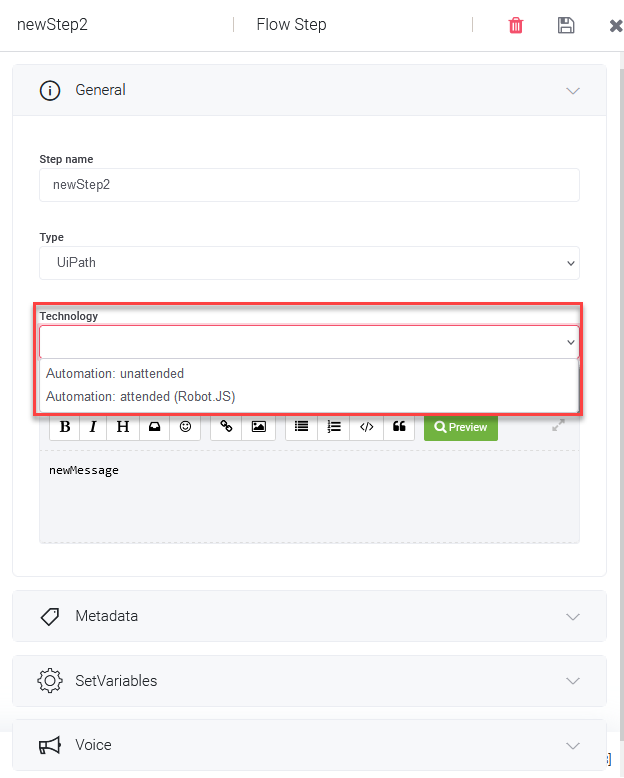Delete step with red trash icon
Screen dimensions: 624x778
pos(516,25)
